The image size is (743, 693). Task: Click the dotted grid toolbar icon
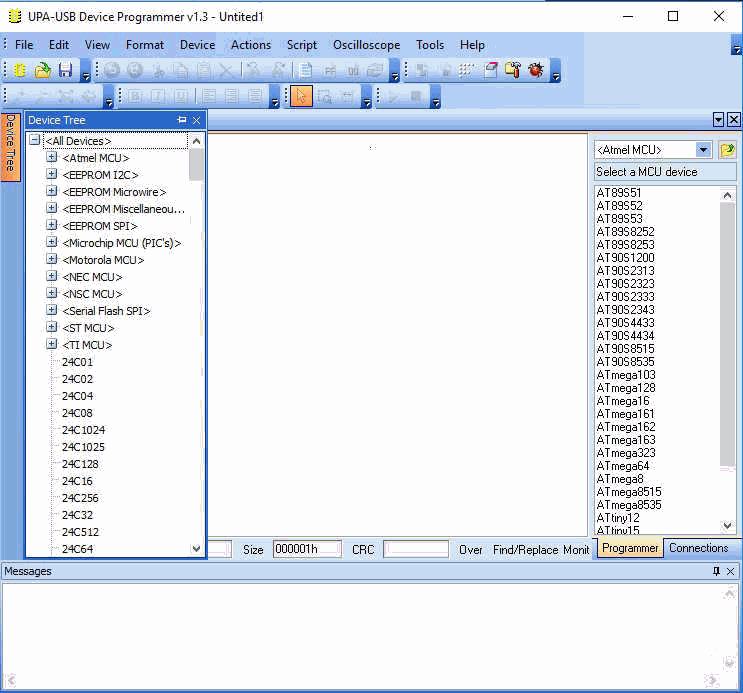click(467, 70)
